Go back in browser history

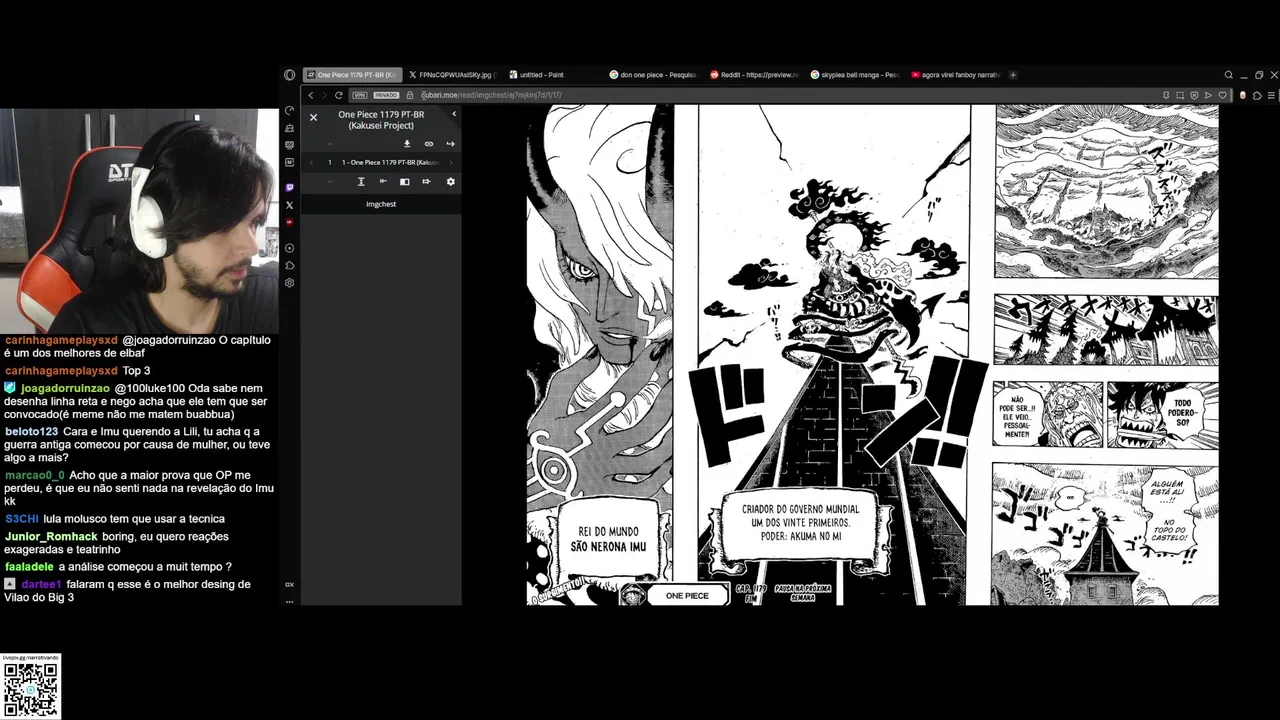[311, 95]
